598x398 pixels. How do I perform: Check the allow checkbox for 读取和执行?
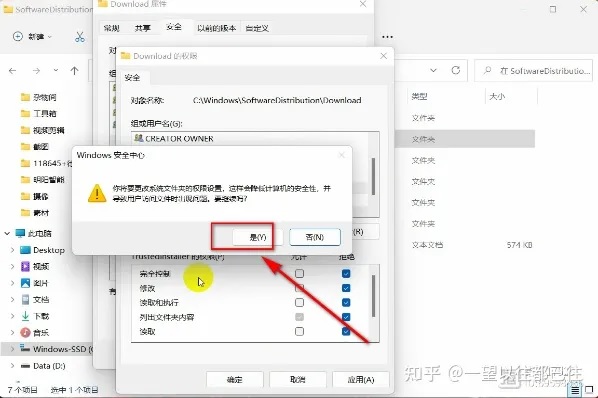coord(299,302)
